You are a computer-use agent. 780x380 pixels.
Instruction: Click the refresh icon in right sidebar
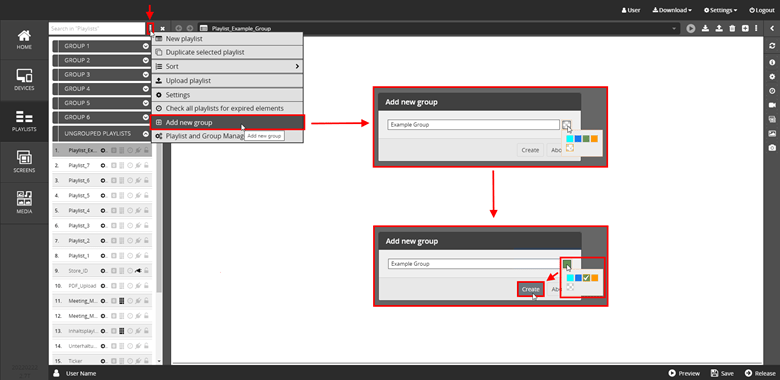(x=772, y=45)
